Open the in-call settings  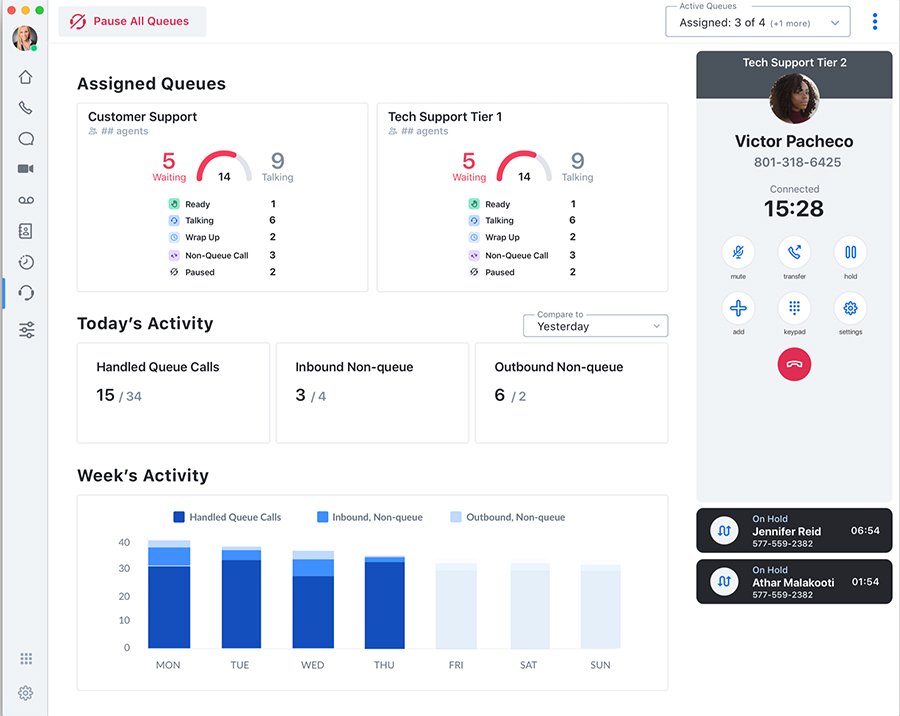pos(850,310)
